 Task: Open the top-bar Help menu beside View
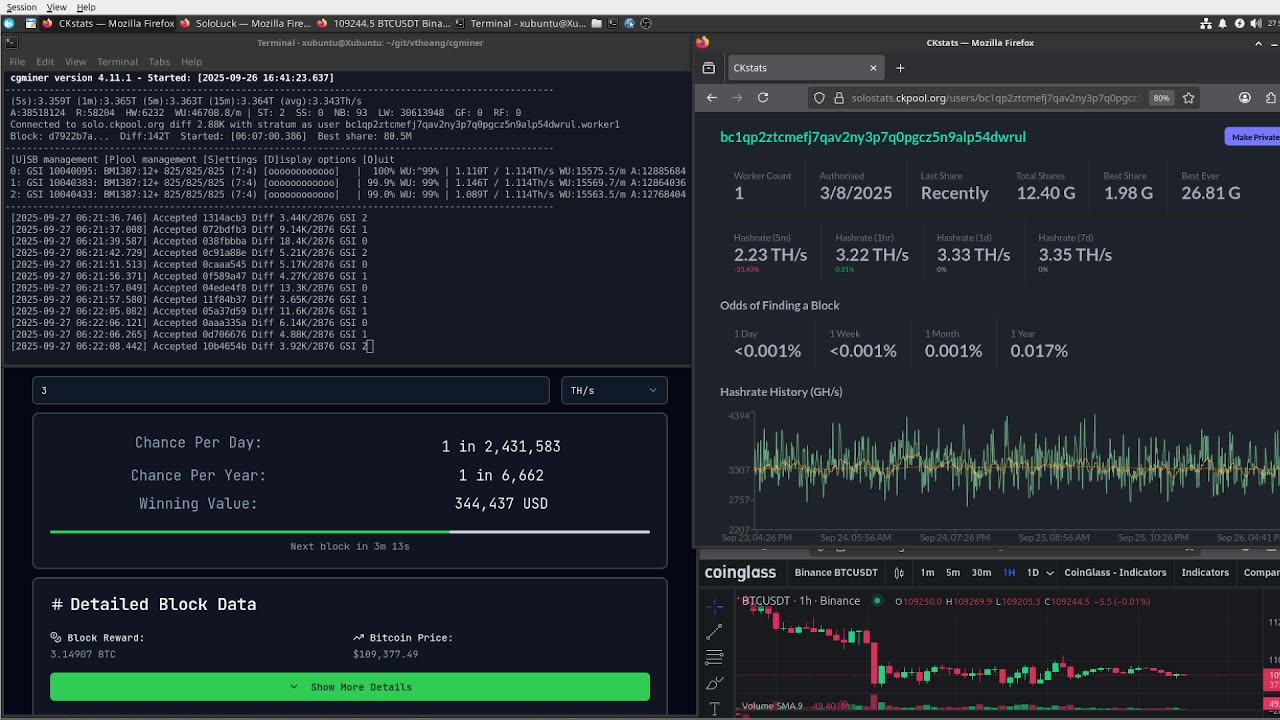[x=86, y=7]
